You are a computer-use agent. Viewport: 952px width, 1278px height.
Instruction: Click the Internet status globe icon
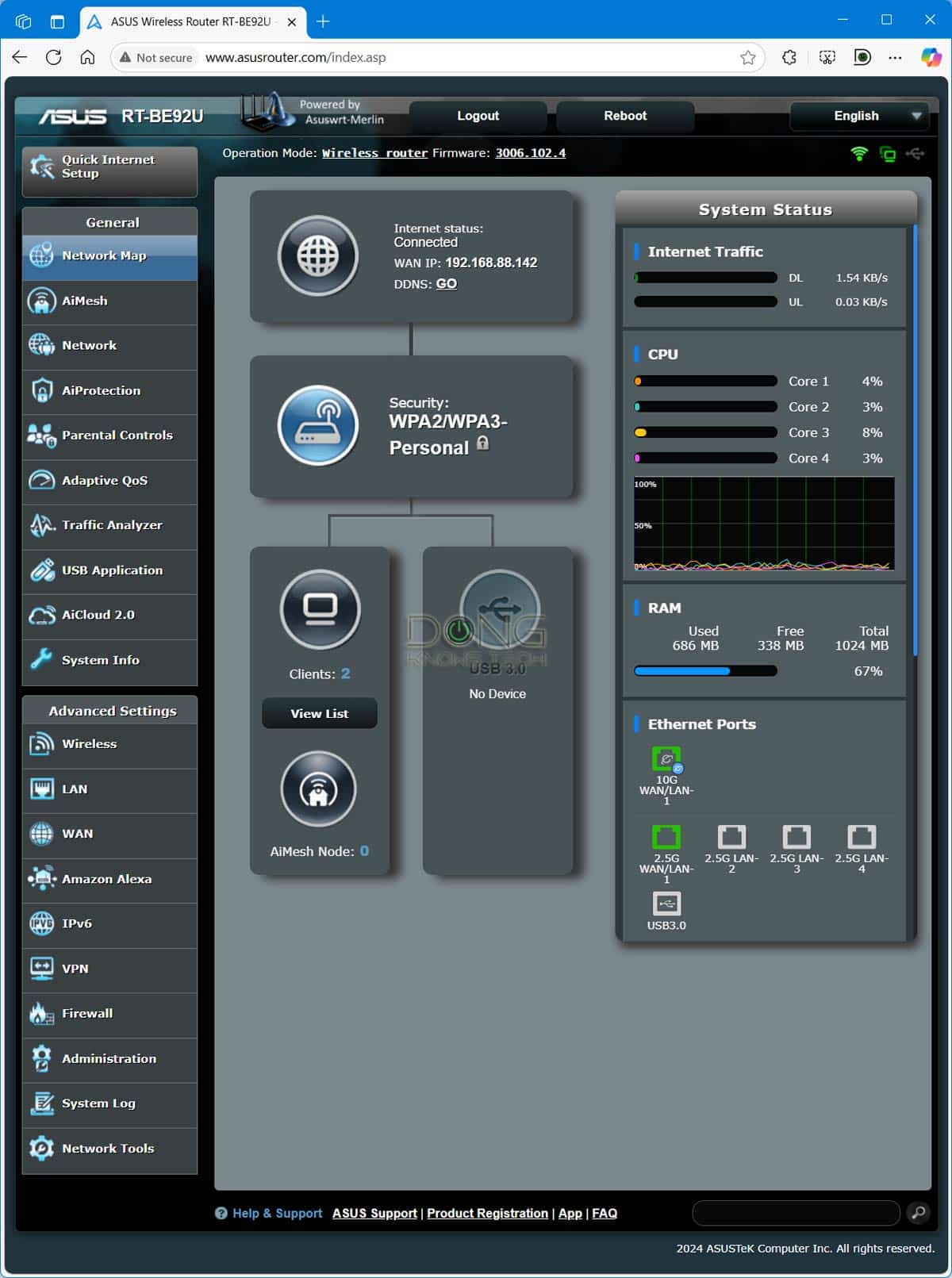318,255
